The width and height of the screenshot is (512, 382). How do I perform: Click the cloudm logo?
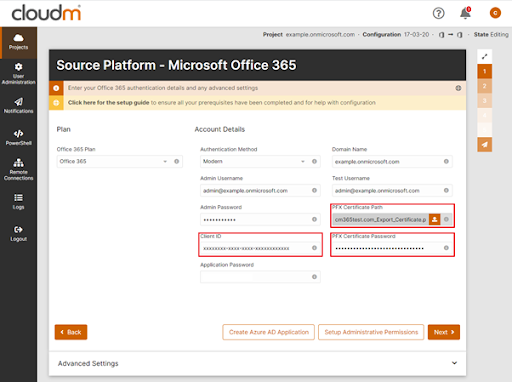pyautogui.click(x=46, y=13)
